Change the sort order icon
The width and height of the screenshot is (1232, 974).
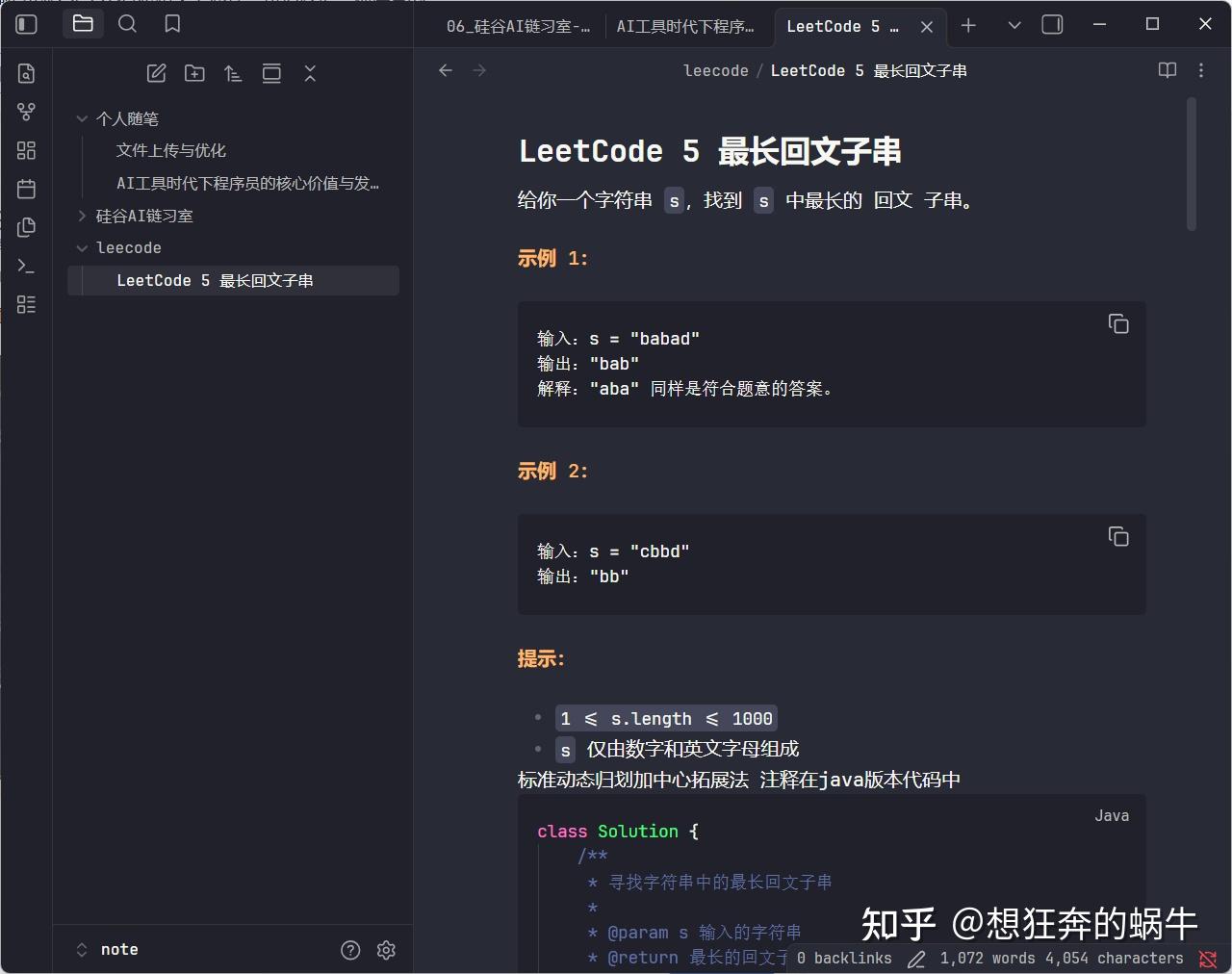(x=233, y=73)
